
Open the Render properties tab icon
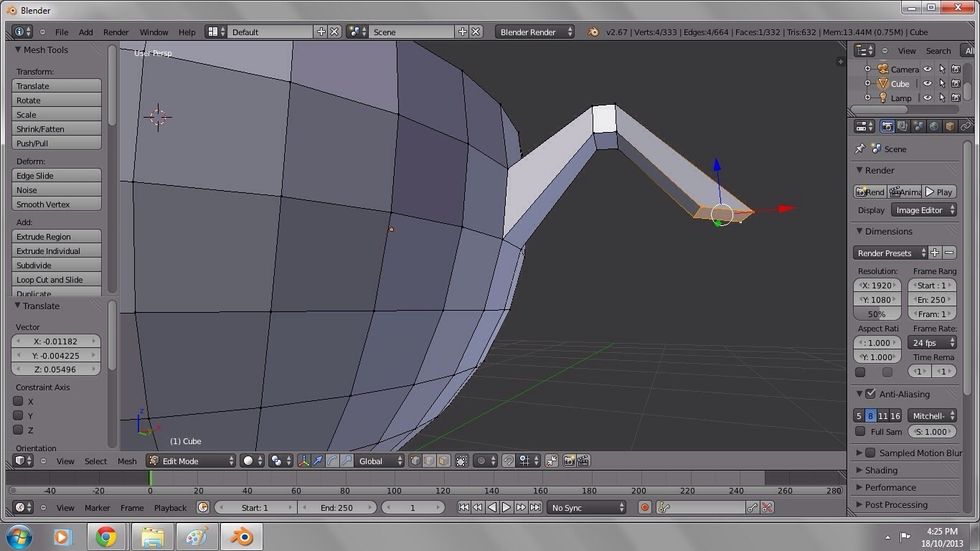pos(887,126)
